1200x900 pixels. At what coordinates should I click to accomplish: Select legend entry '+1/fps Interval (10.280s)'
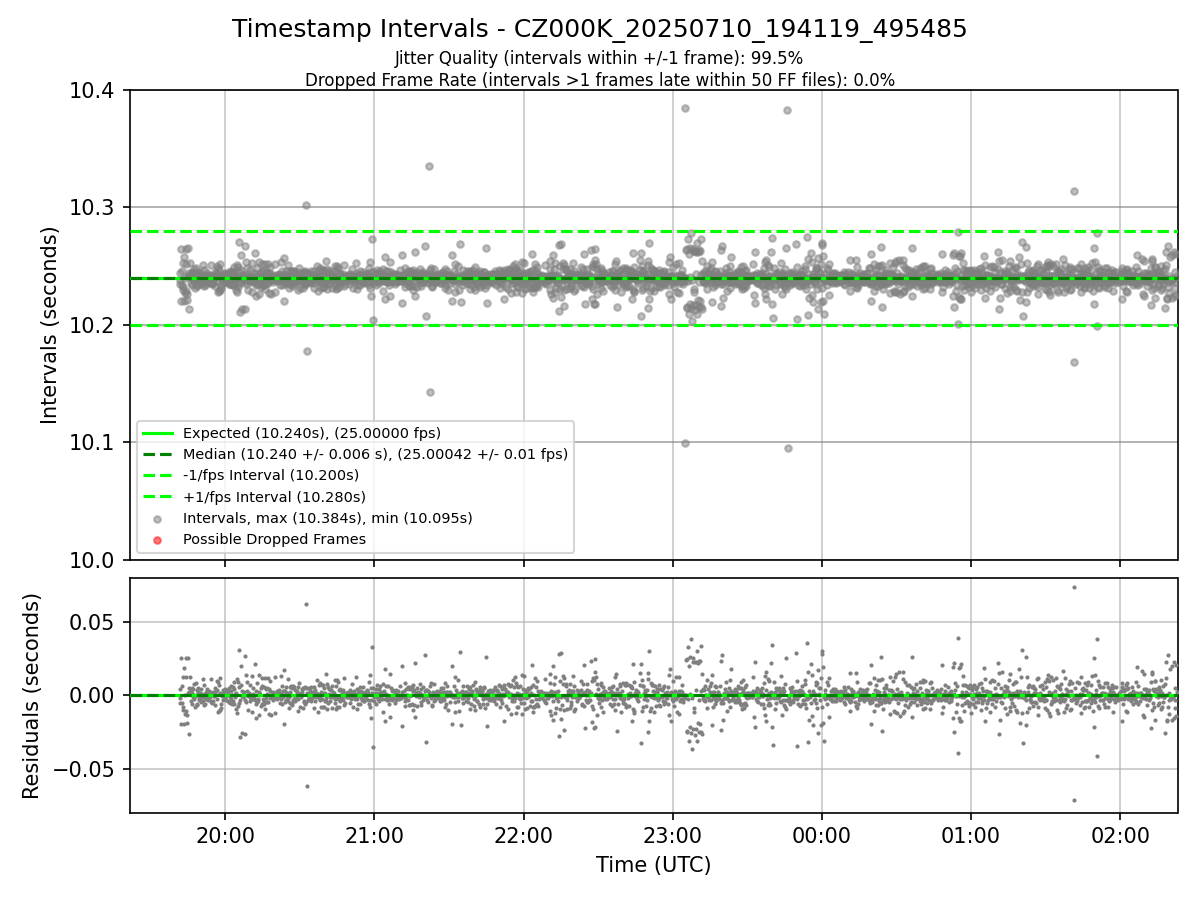pos(274,496)
